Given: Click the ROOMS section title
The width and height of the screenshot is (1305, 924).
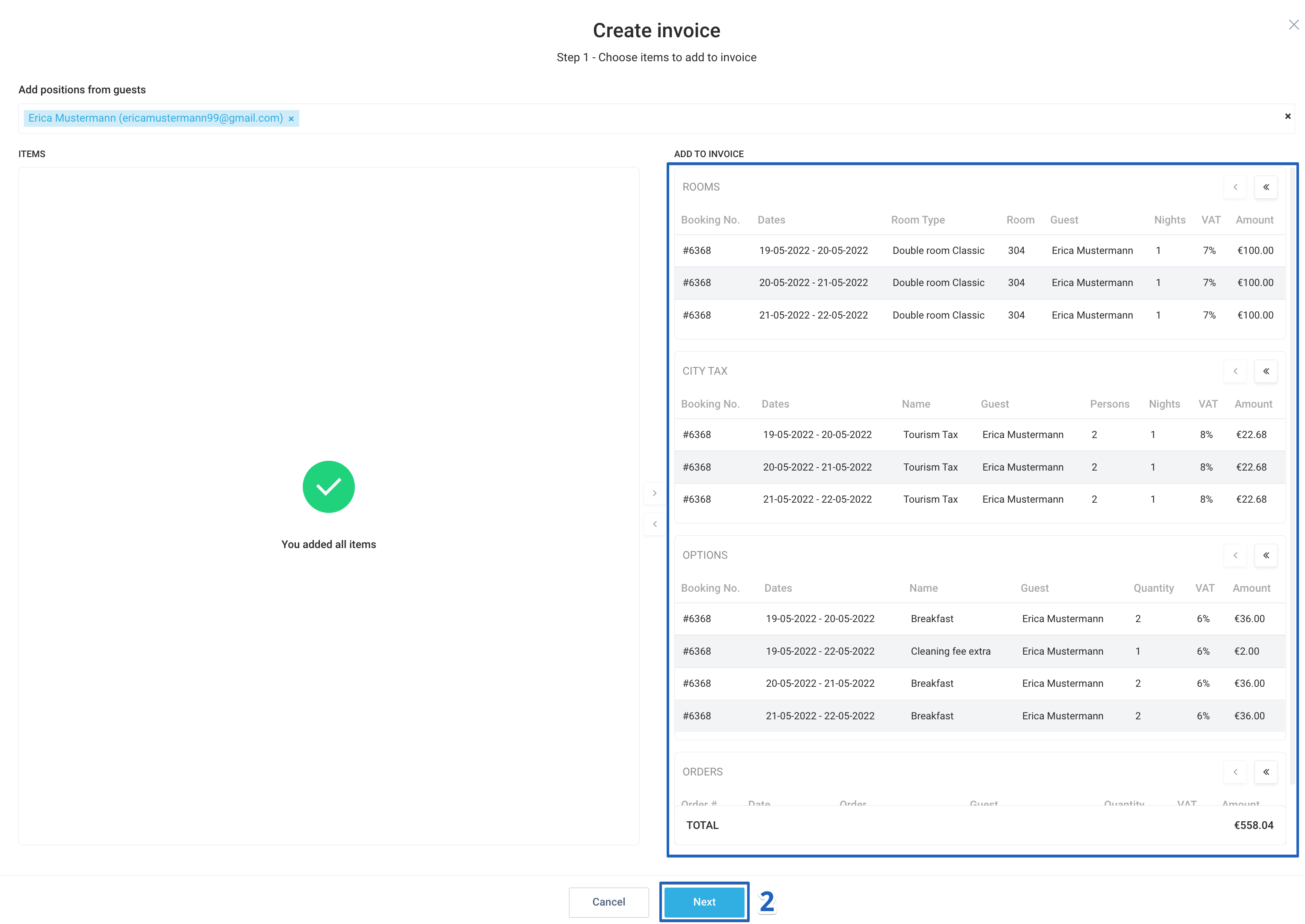Looking at the screenshot, I should 701,187.
